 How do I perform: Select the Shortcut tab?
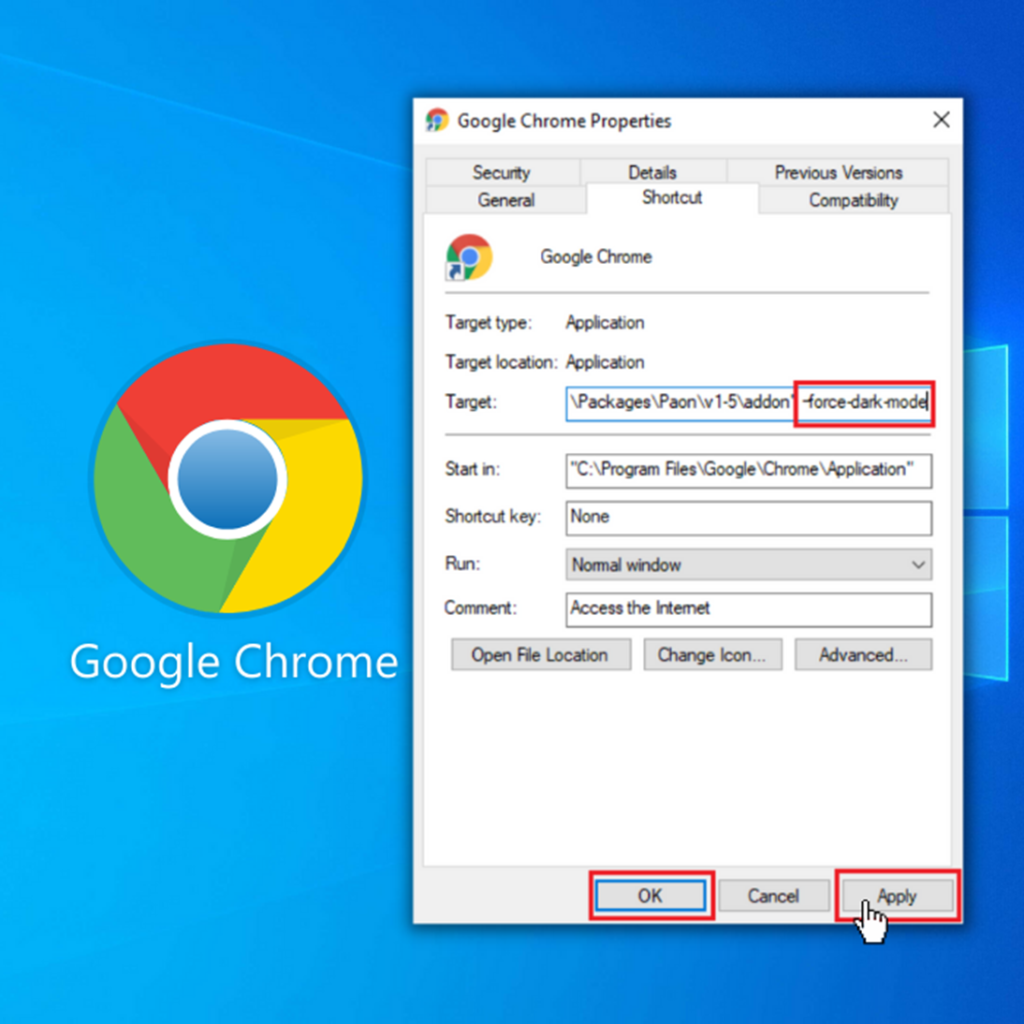(672, 197)
